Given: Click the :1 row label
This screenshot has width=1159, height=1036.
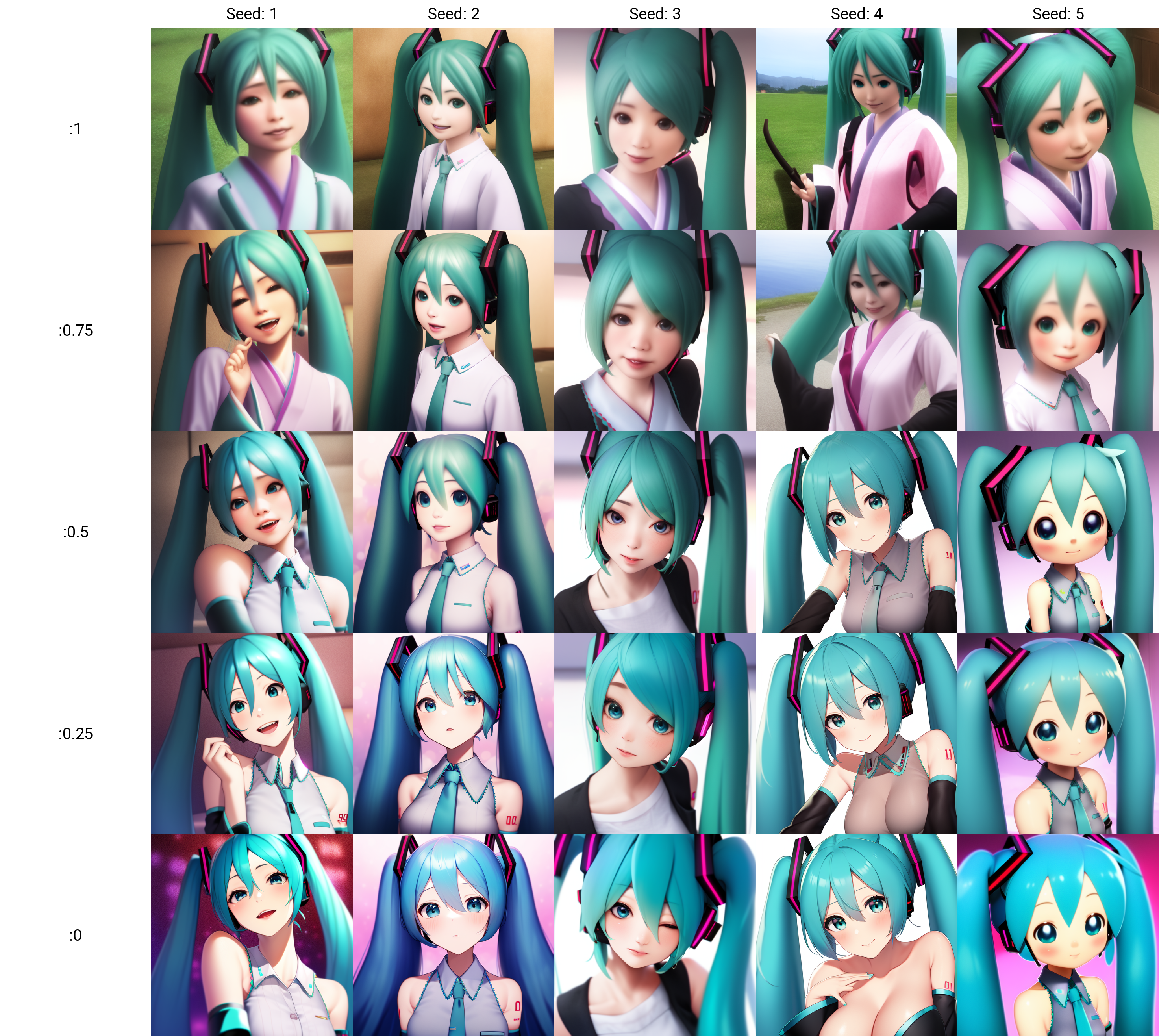Looking at the screenshot, I should tap(75, 129).
